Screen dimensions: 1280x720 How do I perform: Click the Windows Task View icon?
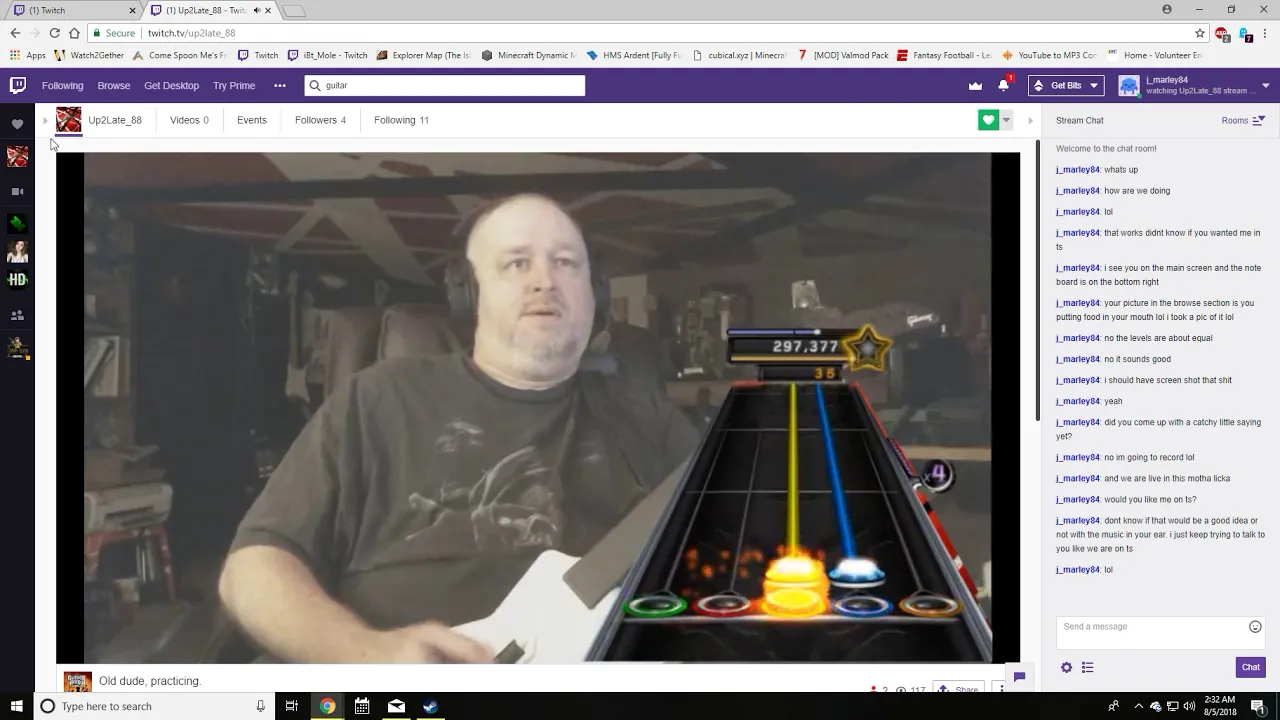292,706
